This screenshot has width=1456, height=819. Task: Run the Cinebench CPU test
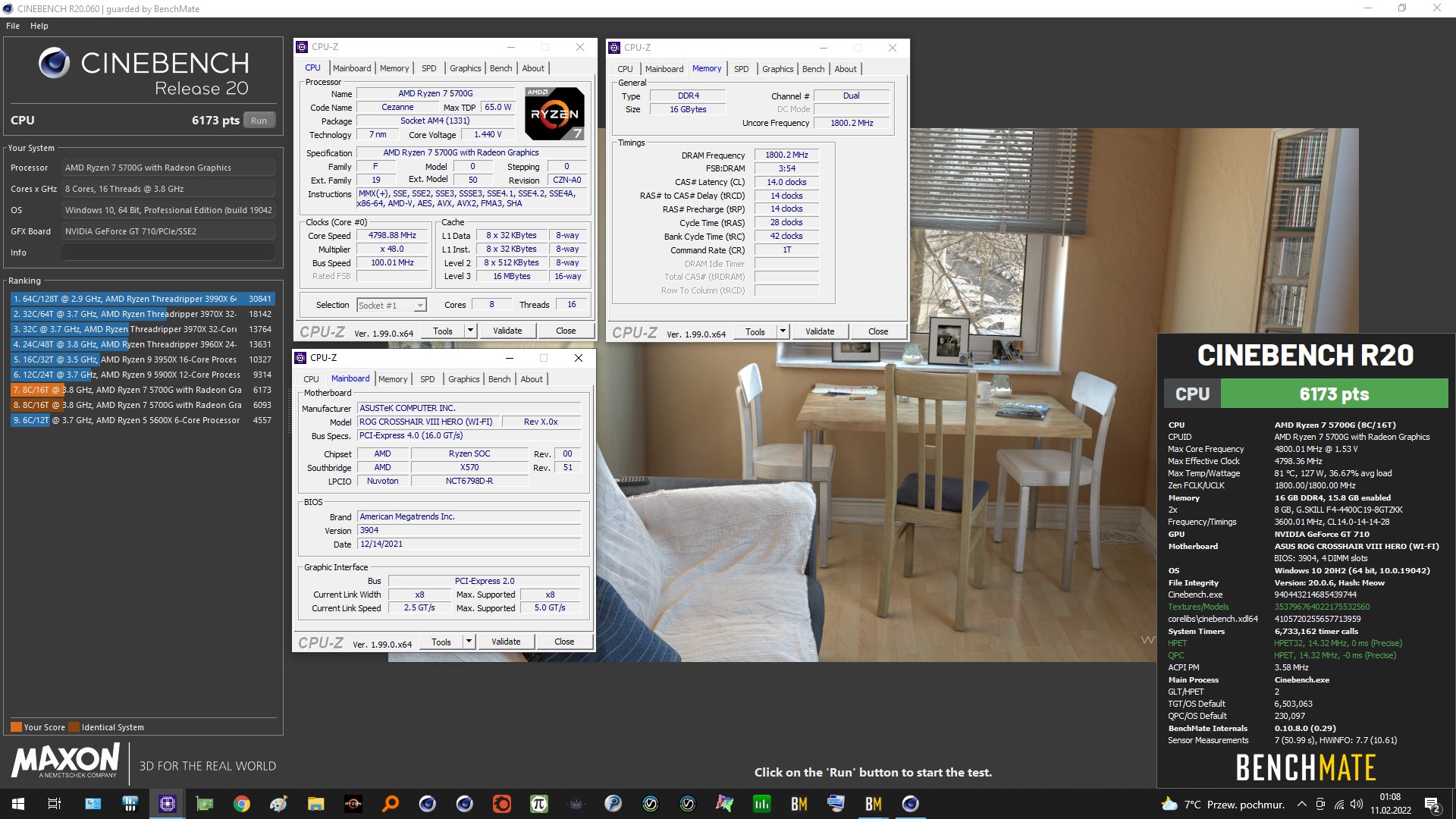point(259,121)
